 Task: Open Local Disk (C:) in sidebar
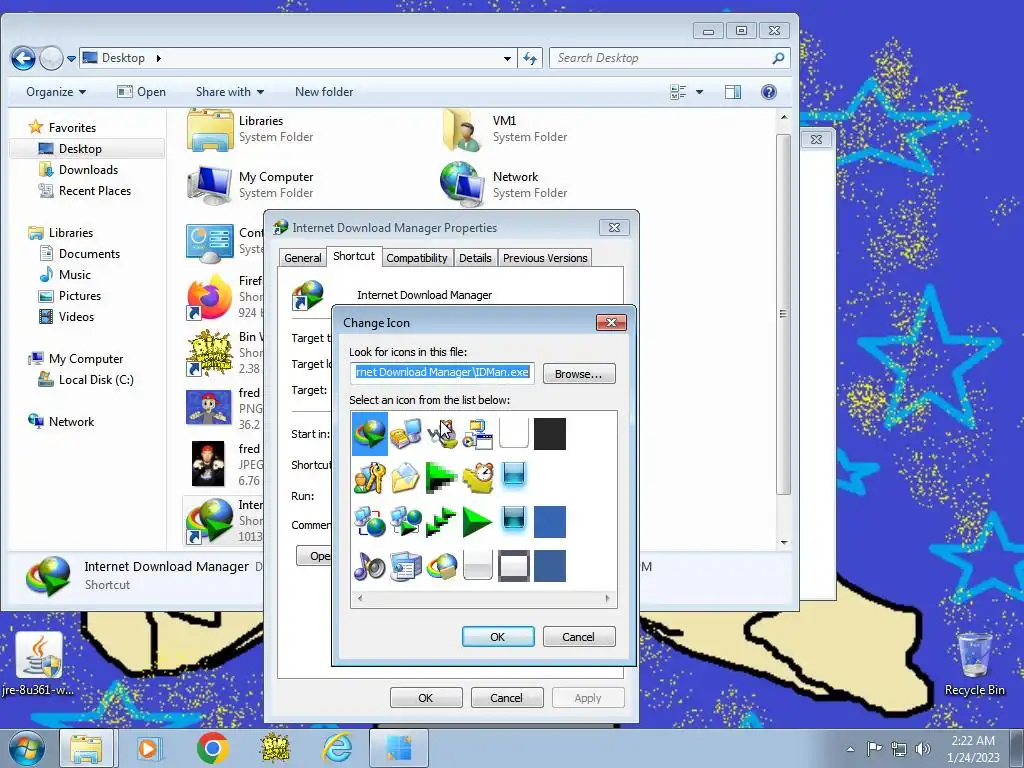96,379
